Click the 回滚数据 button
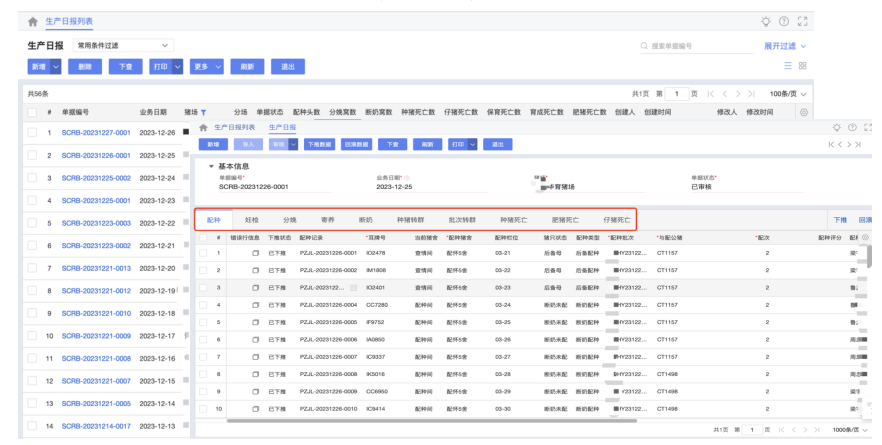This screenshot has width=882, height=445. click(357, 145)
